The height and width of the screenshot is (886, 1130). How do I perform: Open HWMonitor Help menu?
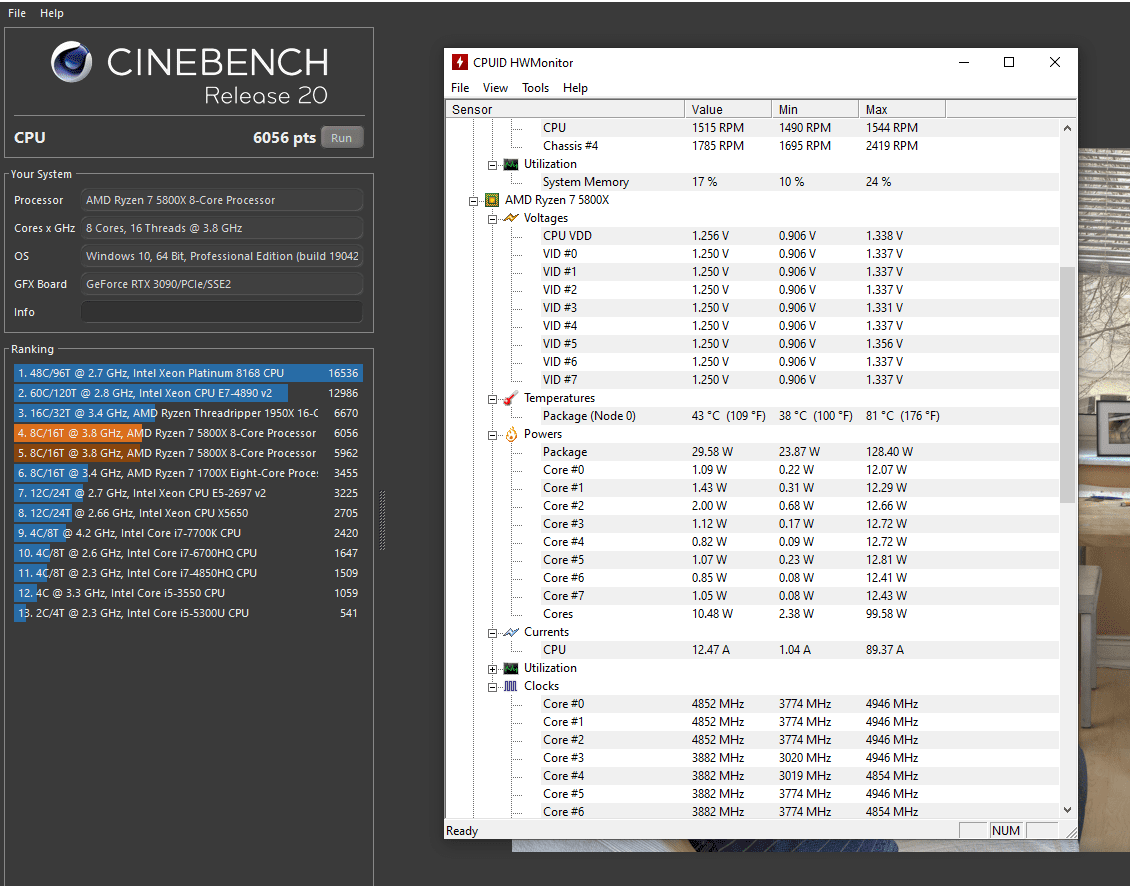pos(575,88)
